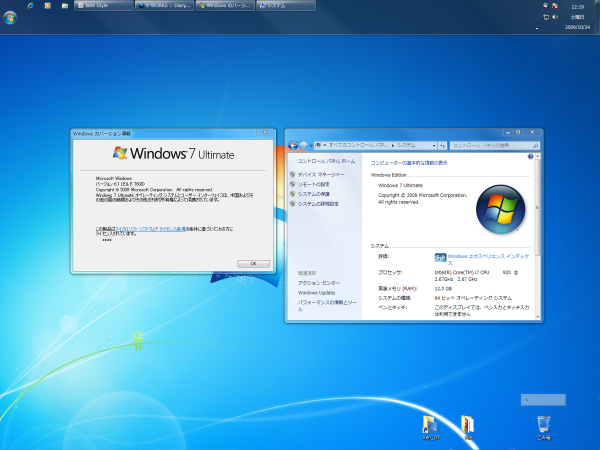Click the shield icon beside リモートの設定
The image size is (600, 450).
tap(293, 184)
